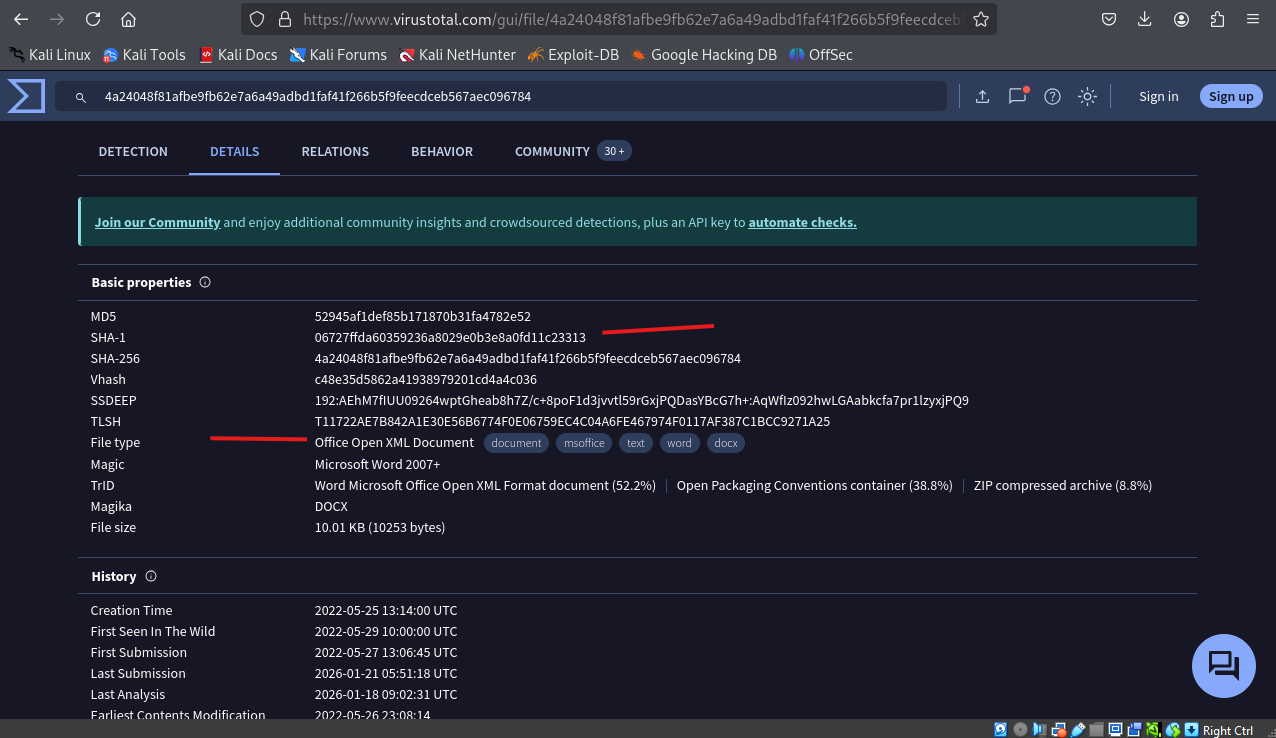
Task: Save the page to Pocket icon
Action: pos(1109,19)
